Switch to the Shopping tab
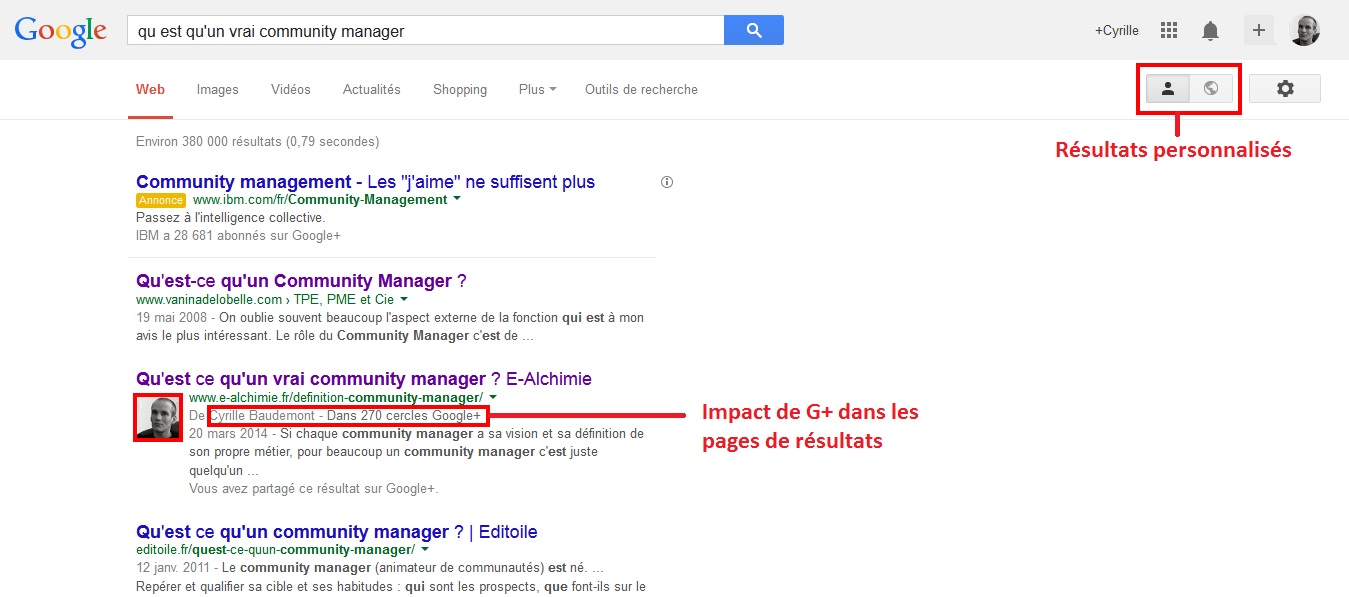This screenshot has width=1349, height=597. 460,89
